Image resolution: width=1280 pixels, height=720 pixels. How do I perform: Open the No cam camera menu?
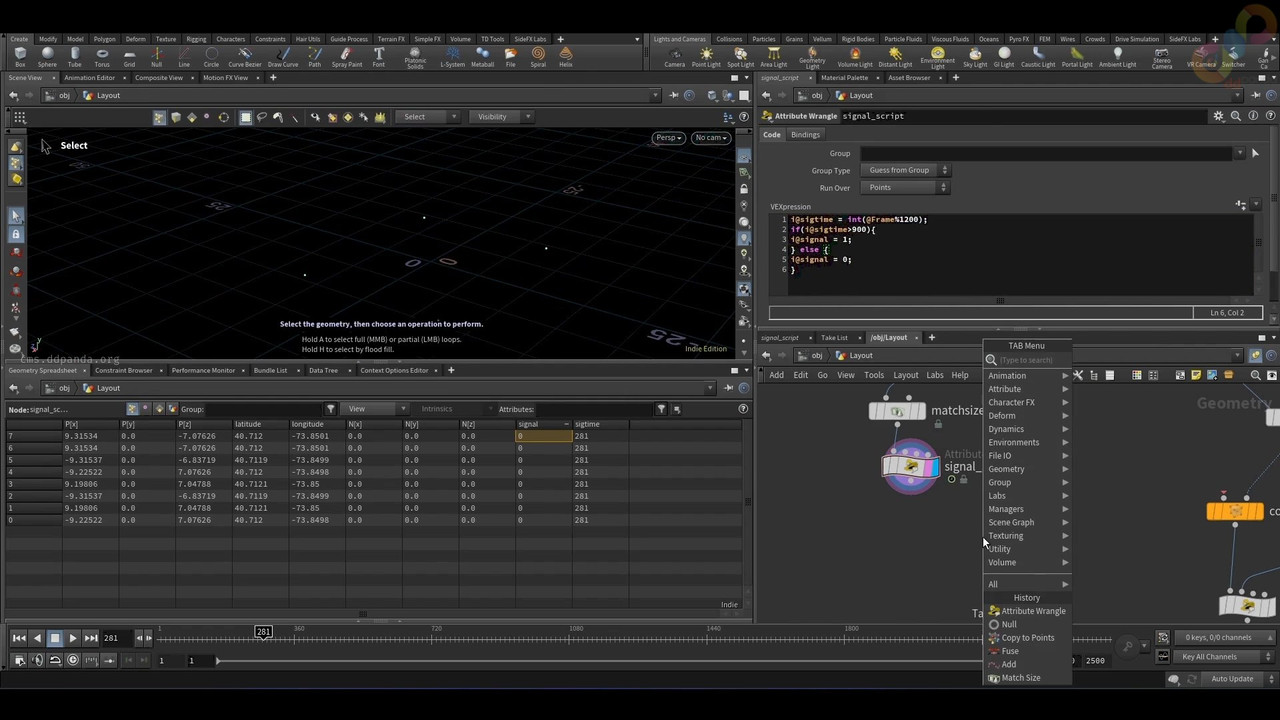point(711,138)
